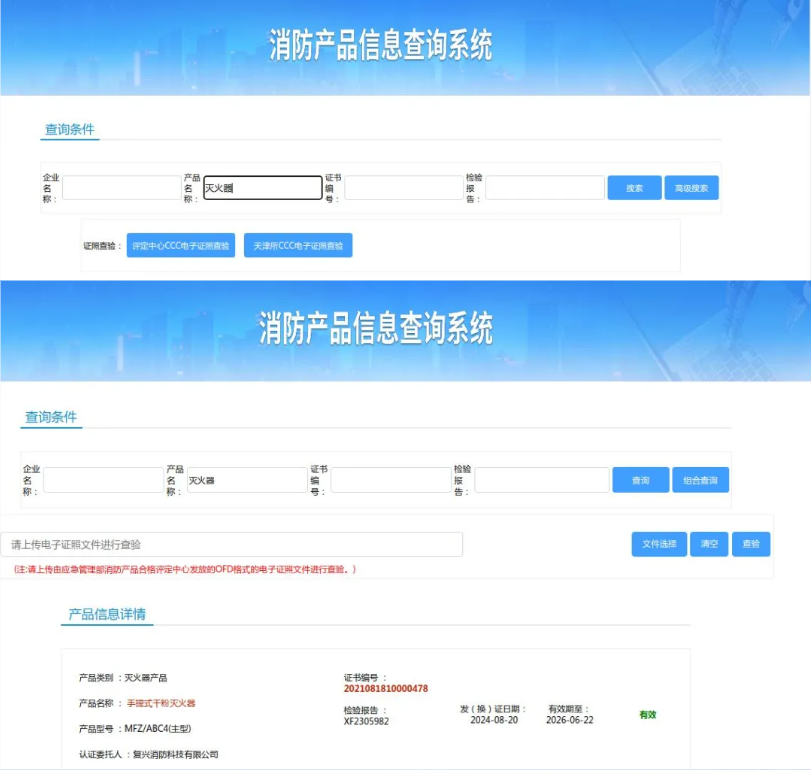Open the 手提式干粉灭火器 product name link
Viewport: 811px width, 770px height.
pyautogui.click(x=159, y=703)
